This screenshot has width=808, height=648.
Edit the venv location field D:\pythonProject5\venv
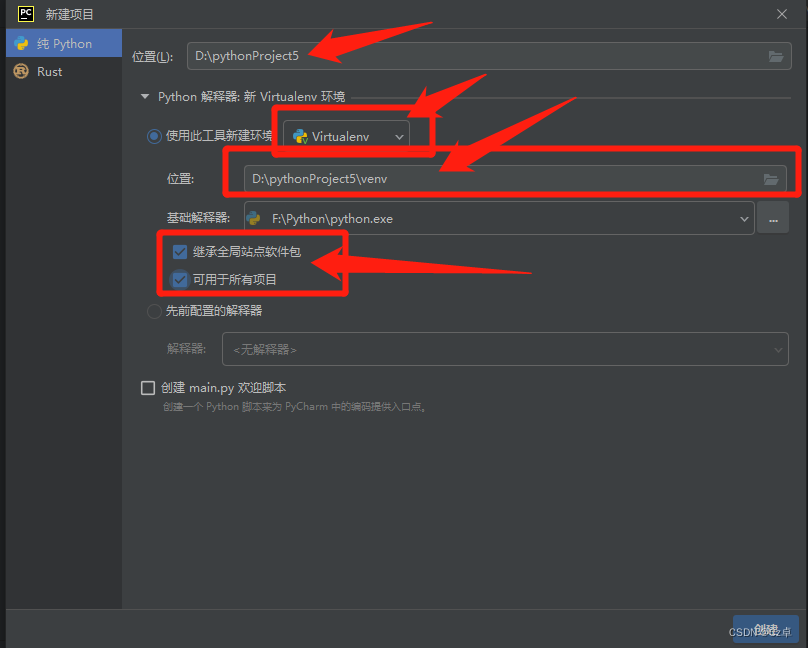point(515,179)
